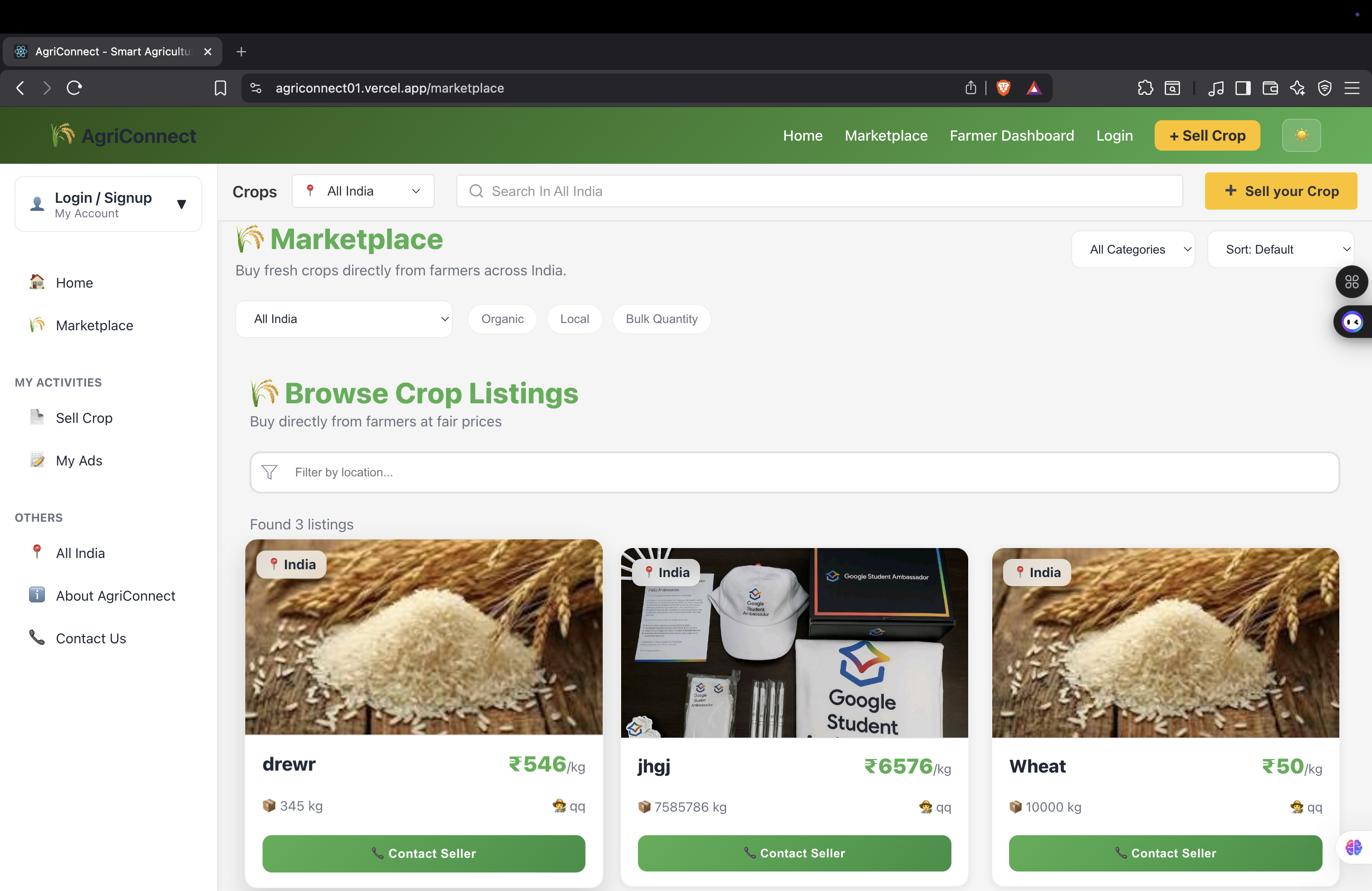1372x891 pixels.
Task: Click the Home icon in the sidebar
Action: click(37, 282)
